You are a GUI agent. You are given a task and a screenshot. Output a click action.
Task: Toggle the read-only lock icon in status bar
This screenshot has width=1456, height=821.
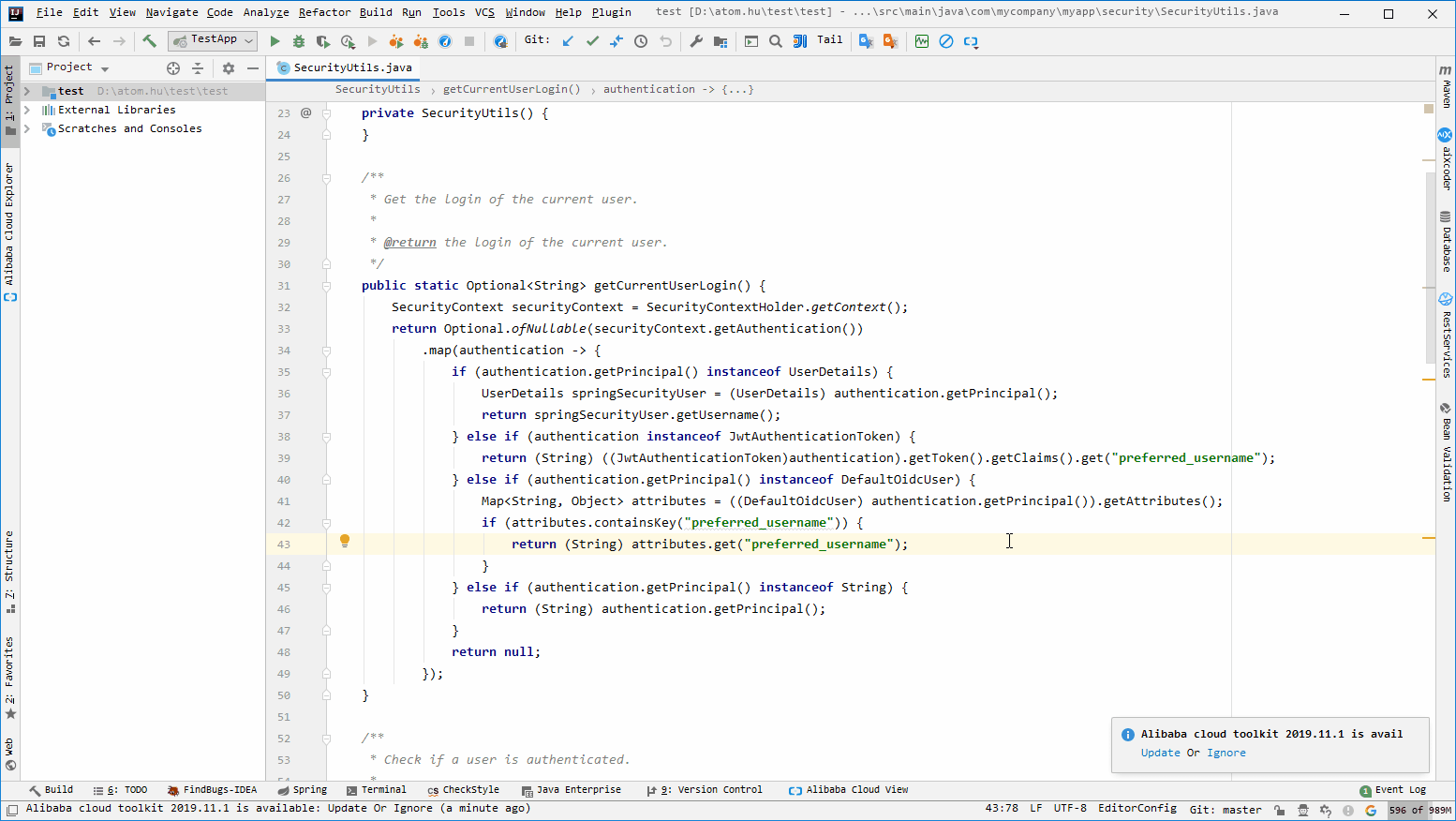coord(1280,810)
